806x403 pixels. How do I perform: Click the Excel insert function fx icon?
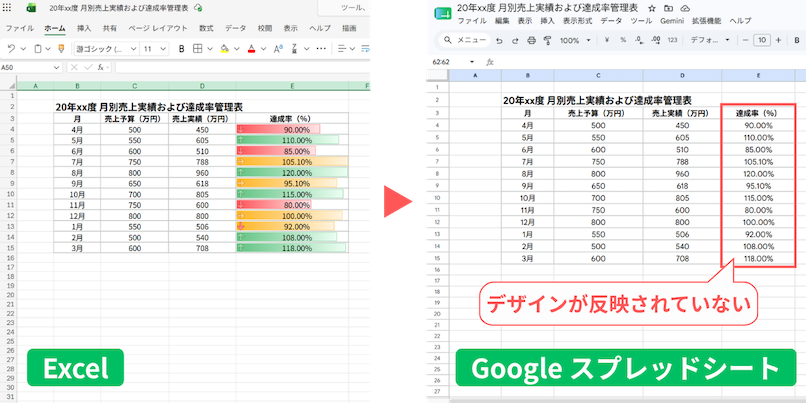(x=101, y=67)
